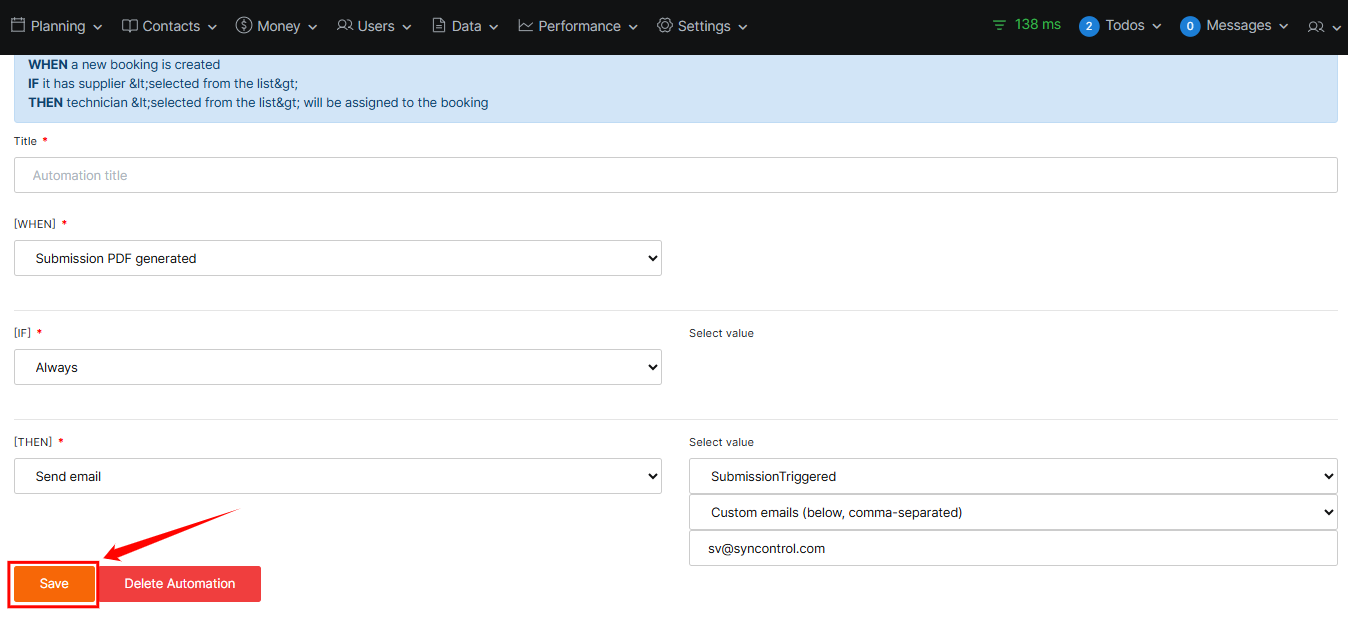Click the Settings gear icon
This screenshot has width=1348, height=629.
(x=665, y=26)
